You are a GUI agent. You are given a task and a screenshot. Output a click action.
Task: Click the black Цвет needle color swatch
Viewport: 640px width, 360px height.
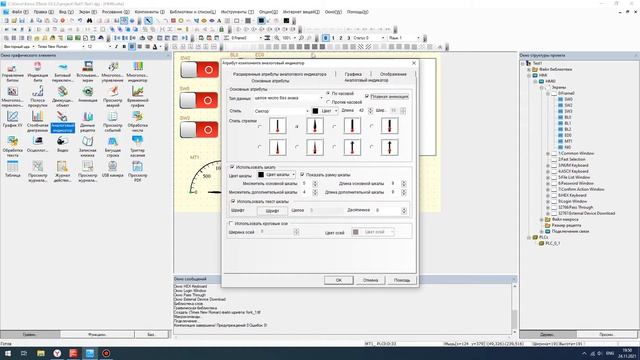click(x=315, y=111)
